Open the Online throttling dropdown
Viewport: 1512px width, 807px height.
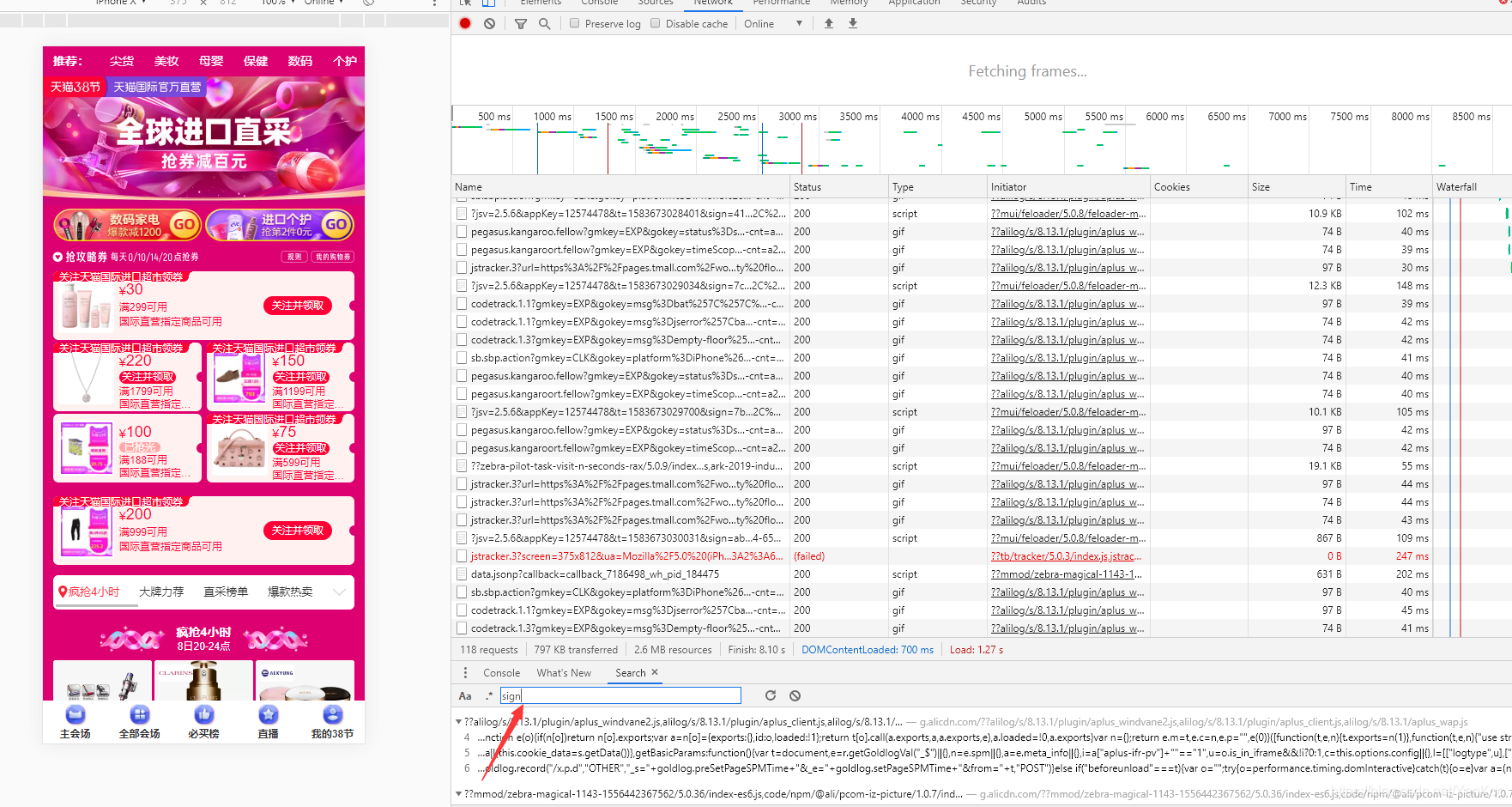773,24
